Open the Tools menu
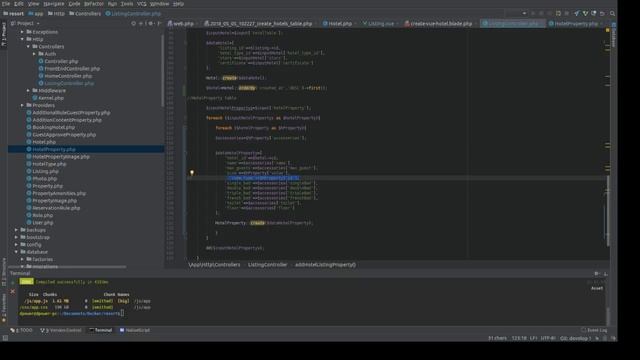Viewport: 640px width, 360px height. coord(127,4)
